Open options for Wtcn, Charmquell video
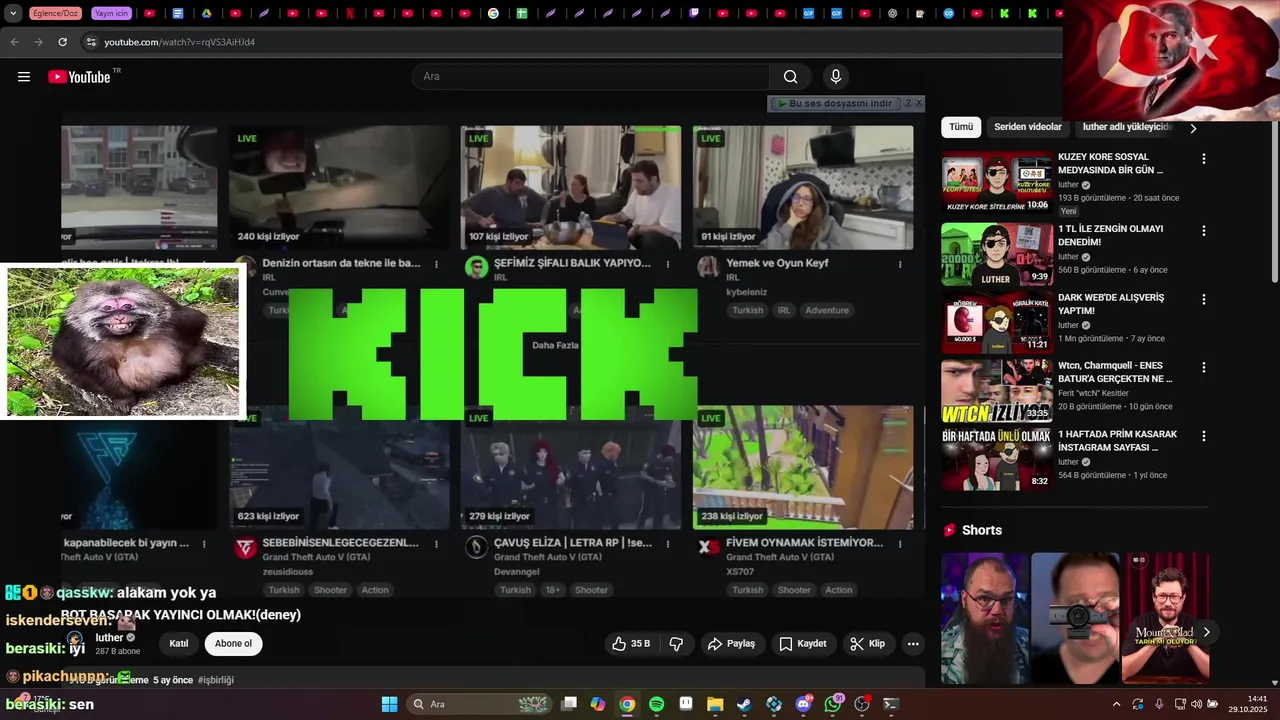The image size is (1280, 720). click(1204, 368)
